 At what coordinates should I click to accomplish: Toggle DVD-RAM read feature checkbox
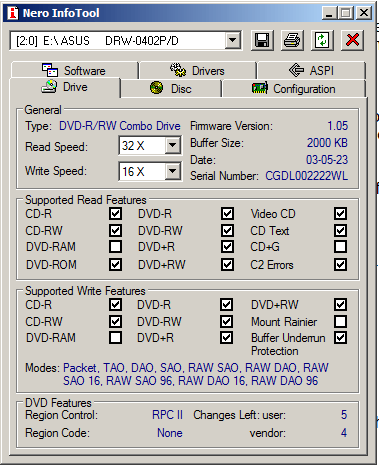[115, 247]
